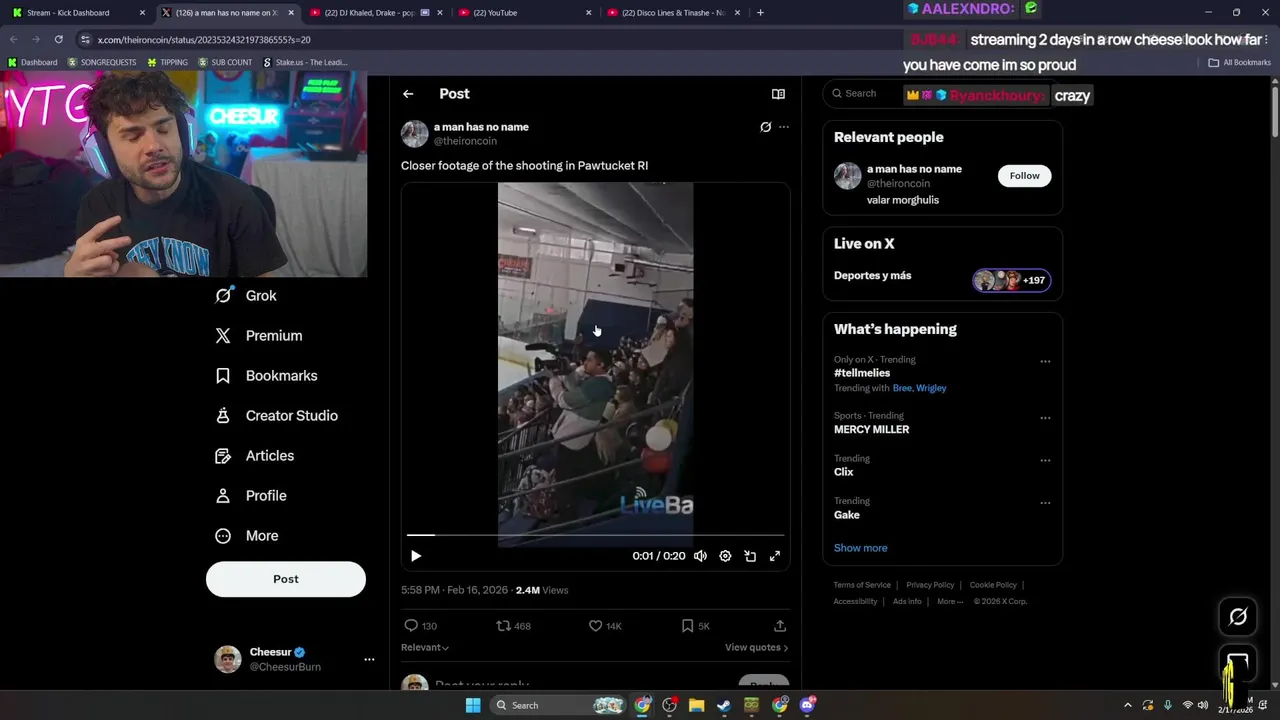This screenshot has width=1280, height=720.
Task: Open the Stake.us bookmark
Action: (x=305, y=62)
